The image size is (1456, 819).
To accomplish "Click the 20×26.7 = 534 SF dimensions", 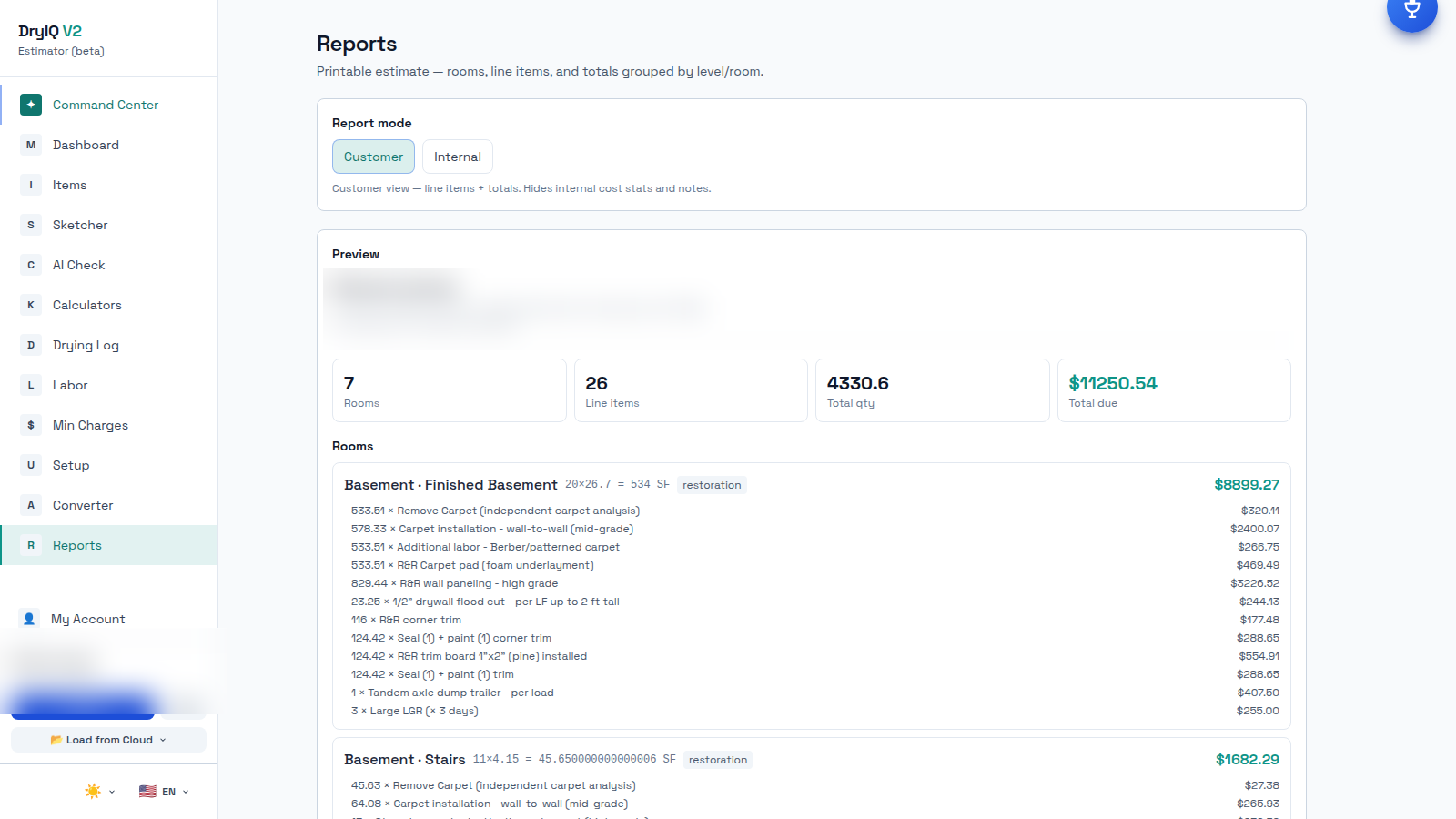I will pos(617,485).
